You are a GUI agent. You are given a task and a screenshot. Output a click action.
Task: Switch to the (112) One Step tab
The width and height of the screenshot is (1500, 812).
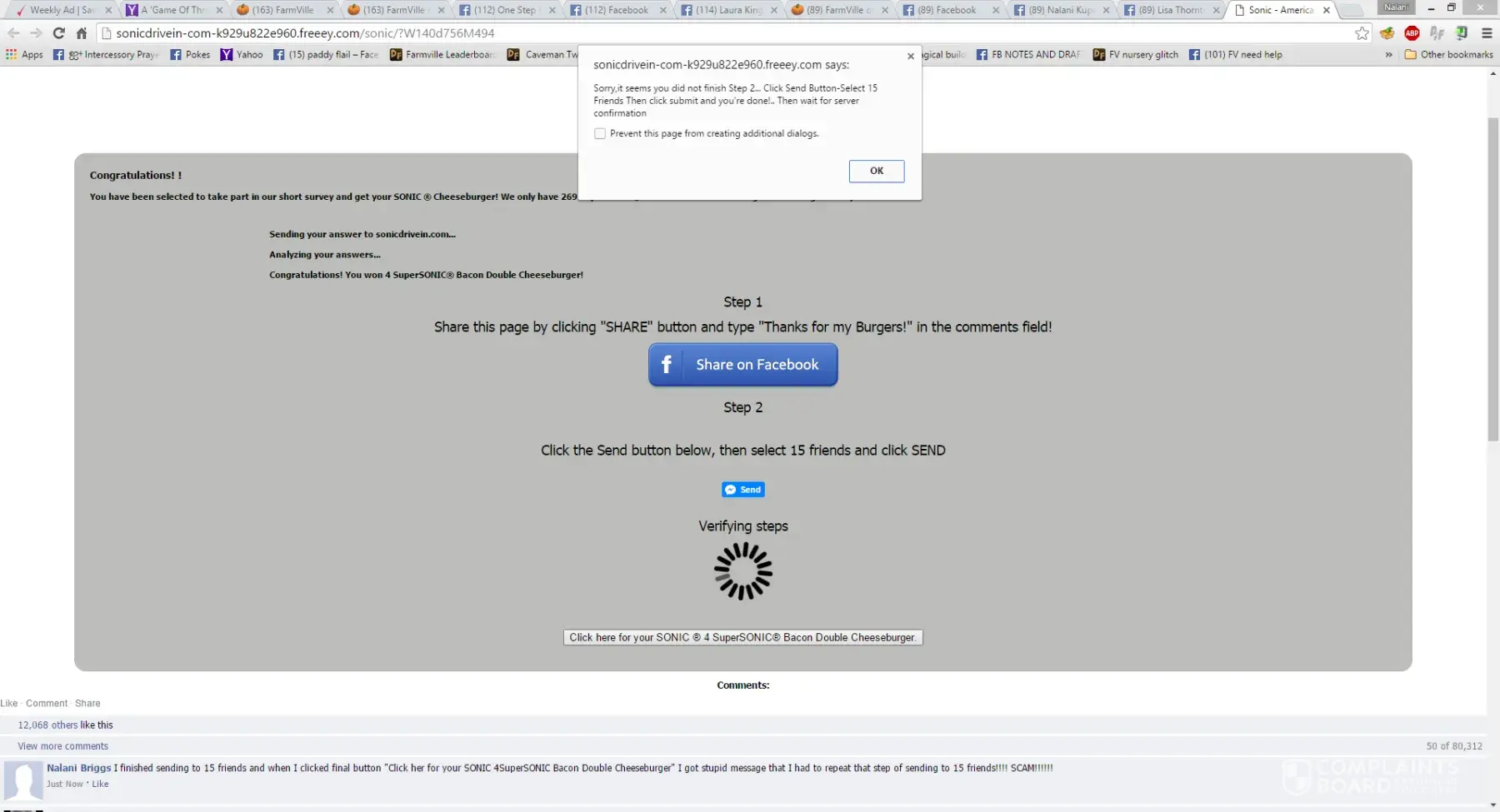tap(505, 10)
